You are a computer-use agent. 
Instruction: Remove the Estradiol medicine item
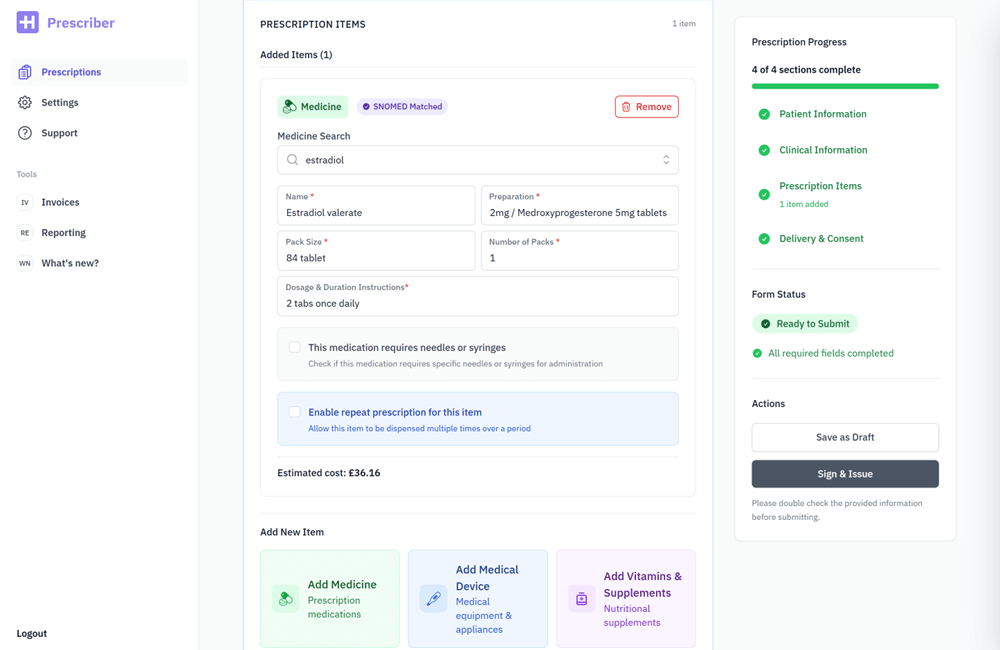click(646, 107)
